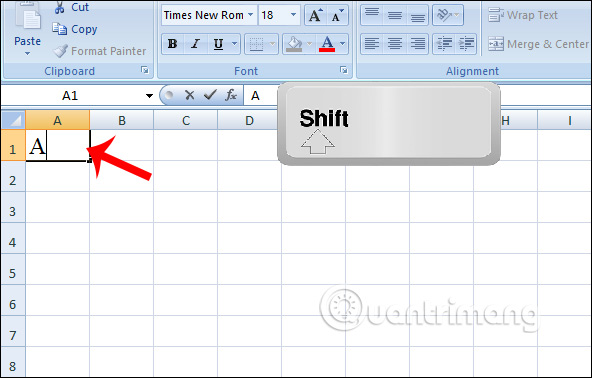Cancel entry with the X icon

tap(190, 96)
